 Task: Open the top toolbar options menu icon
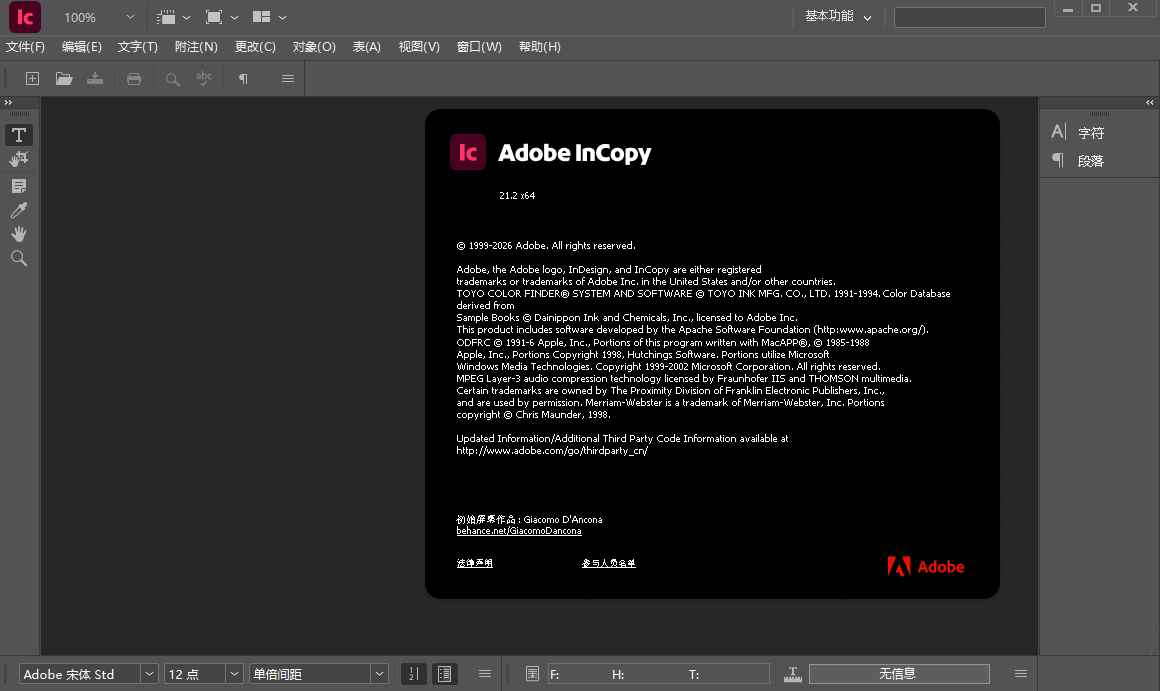click(288, 79)
